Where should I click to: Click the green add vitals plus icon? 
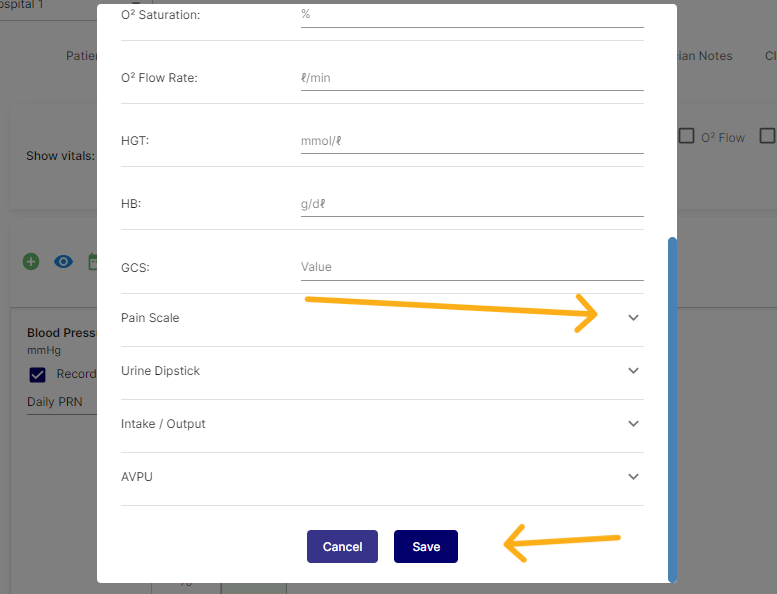coord(31,262)
